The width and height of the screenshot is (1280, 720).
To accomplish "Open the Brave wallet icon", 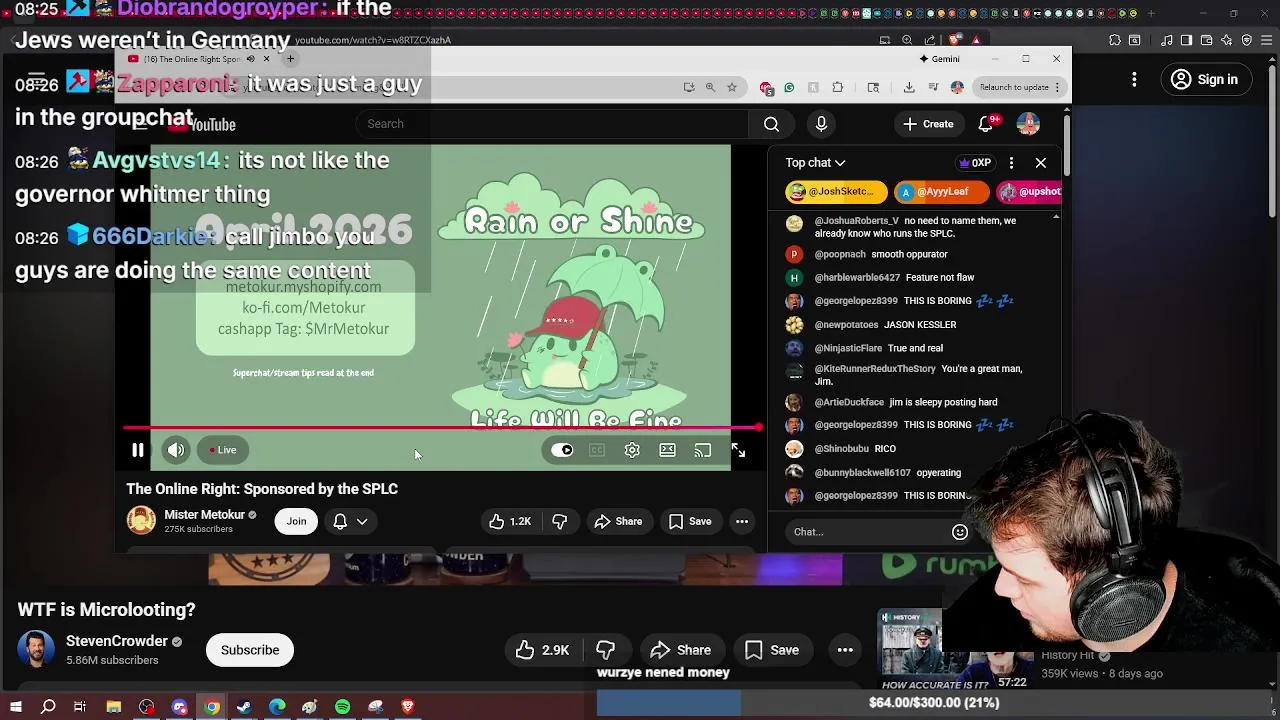I will point(1207,40).
